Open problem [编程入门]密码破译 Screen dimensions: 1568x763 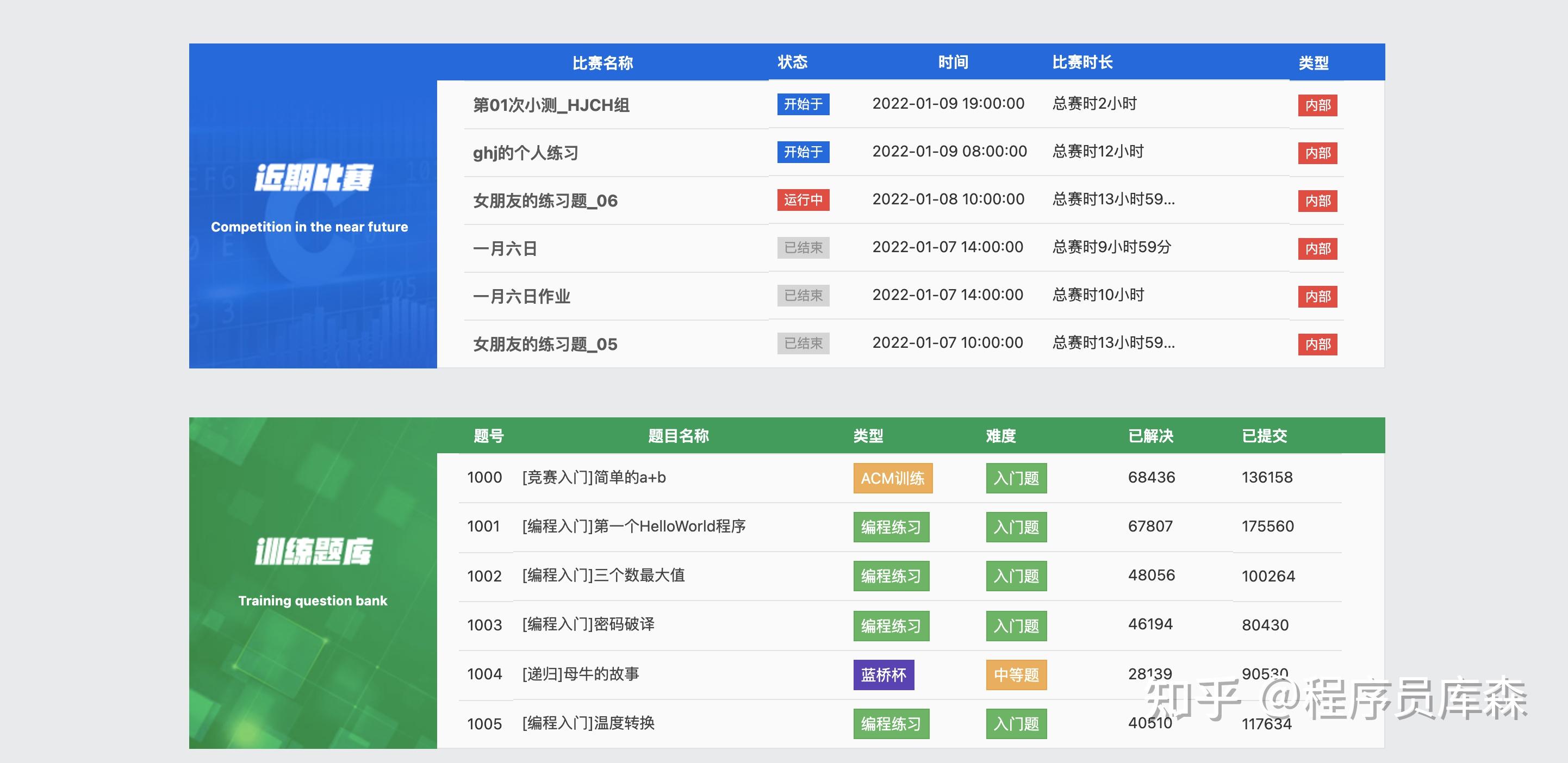pos(588,624)
